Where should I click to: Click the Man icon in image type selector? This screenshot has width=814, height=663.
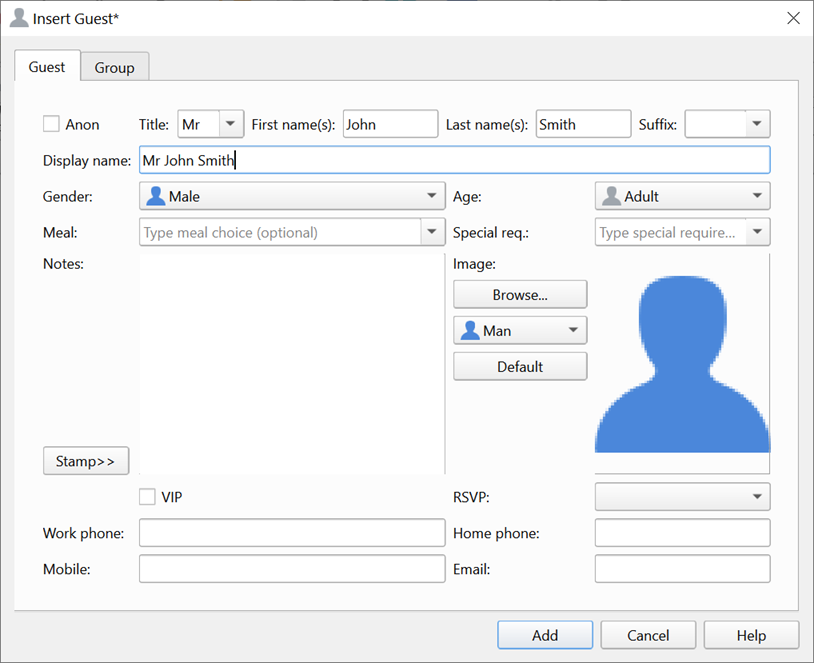470,331
